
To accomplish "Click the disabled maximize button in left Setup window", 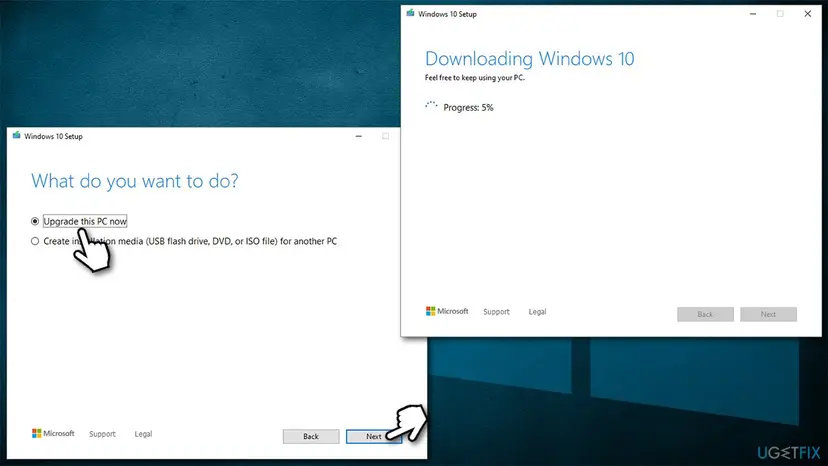I will [385, 136].
